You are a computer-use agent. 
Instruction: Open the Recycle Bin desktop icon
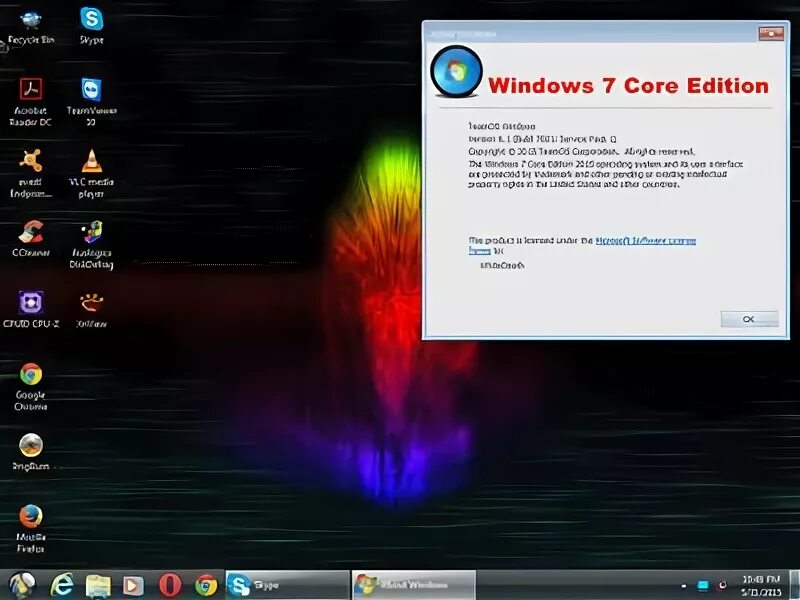click(x=31, y=28)
